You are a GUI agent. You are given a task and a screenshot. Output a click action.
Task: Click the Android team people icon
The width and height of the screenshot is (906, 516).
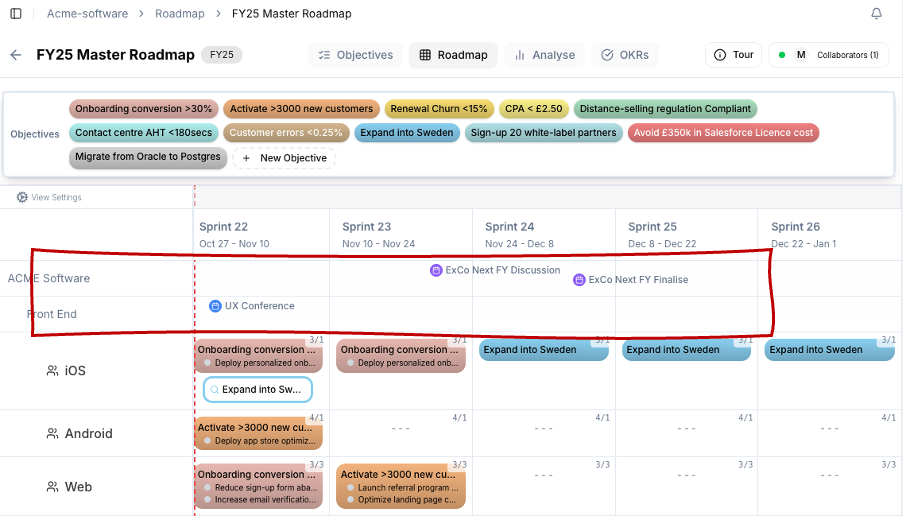tap(52, 434)
